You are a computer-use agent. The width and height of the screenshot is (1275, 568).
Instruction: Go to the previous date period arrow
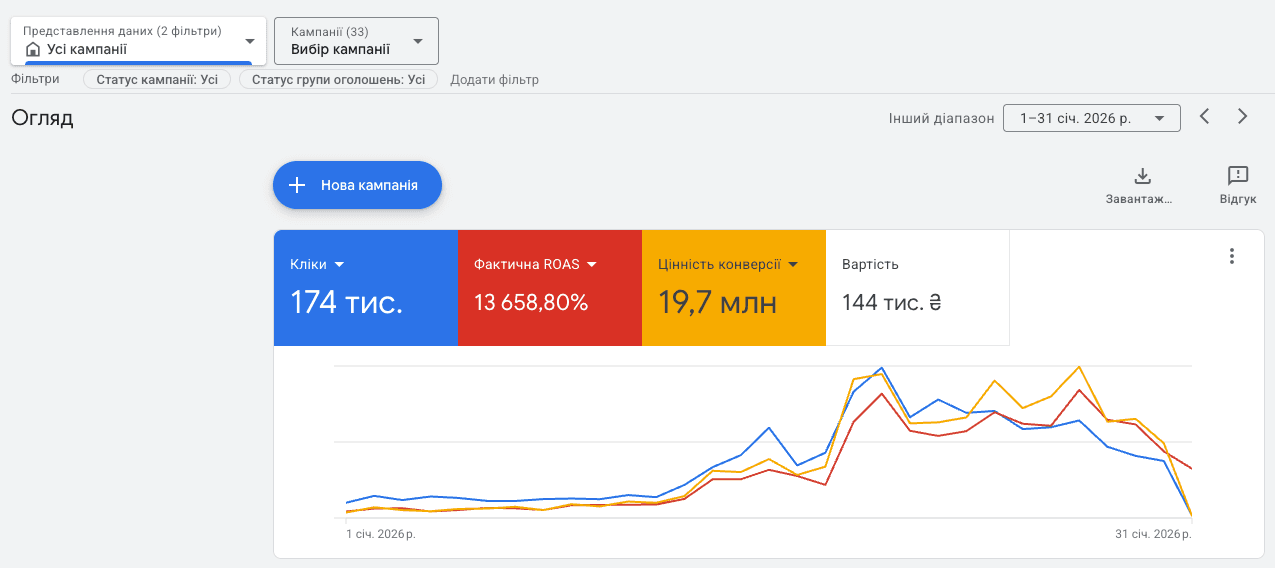tap(1205, 117)
